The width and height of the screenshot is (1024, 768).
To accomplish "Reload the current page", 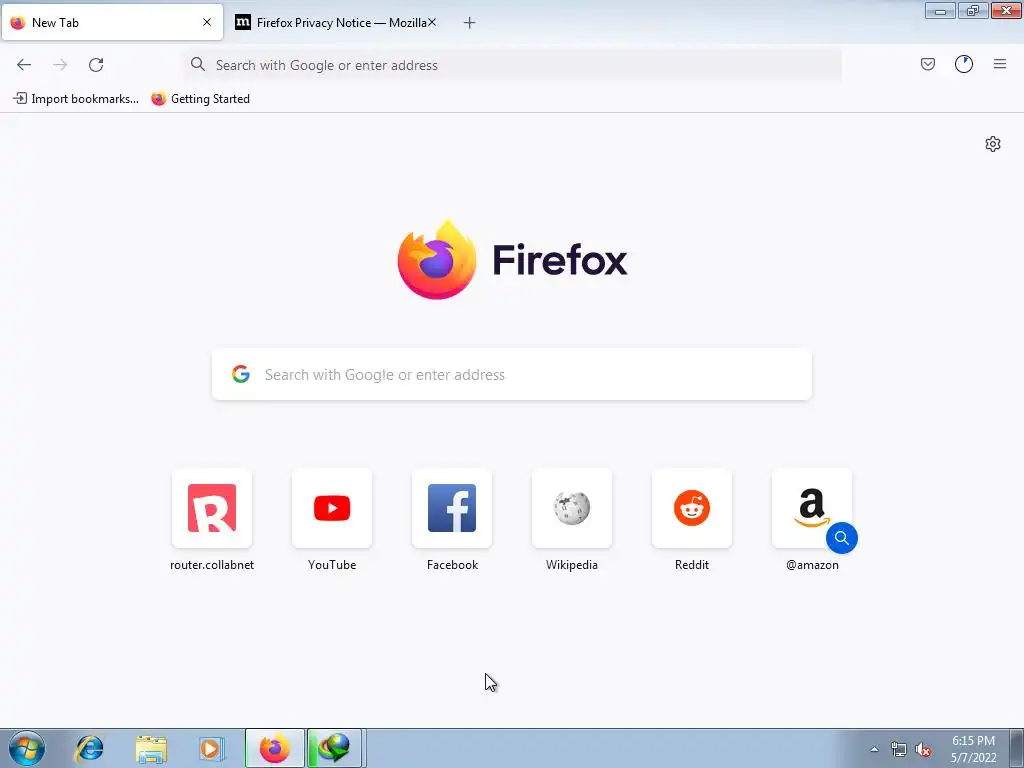I will click(96, 65).
